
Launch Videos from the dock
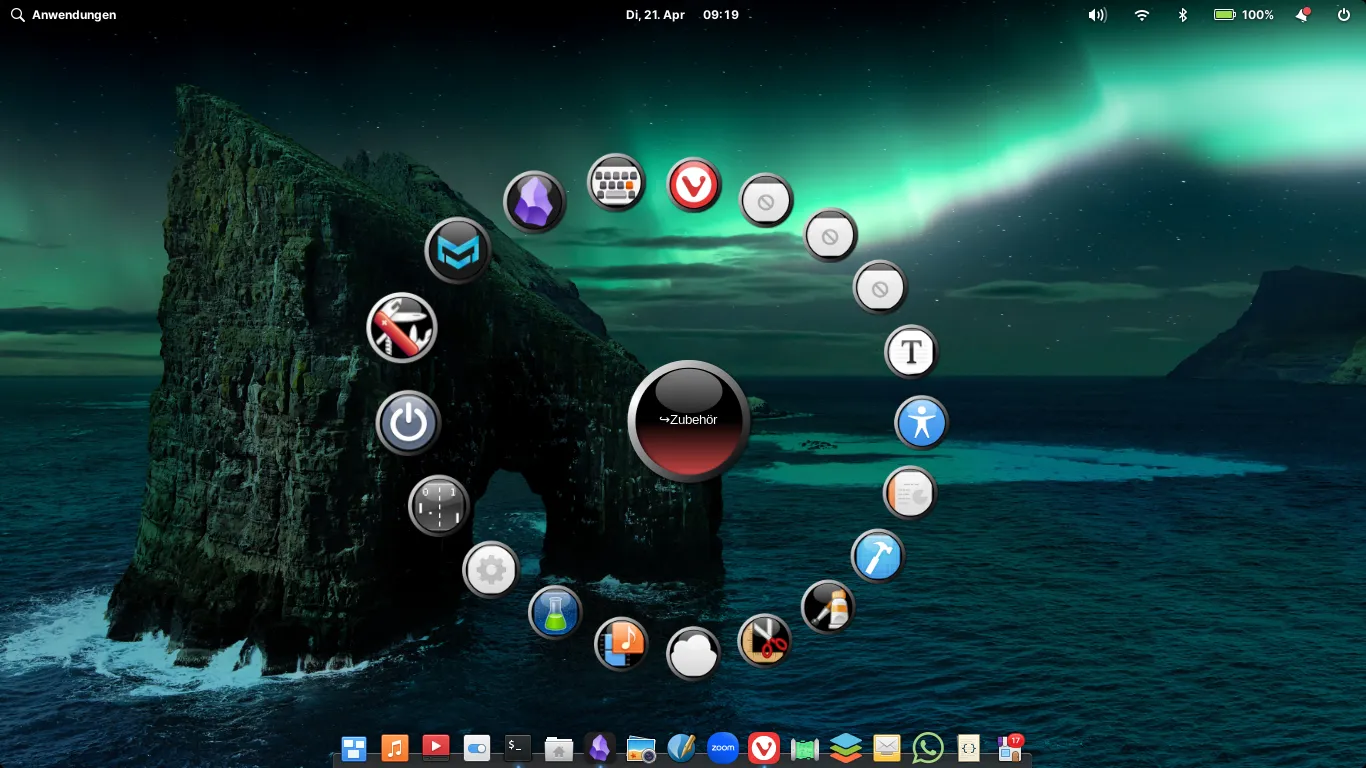[x=436, y=748]
